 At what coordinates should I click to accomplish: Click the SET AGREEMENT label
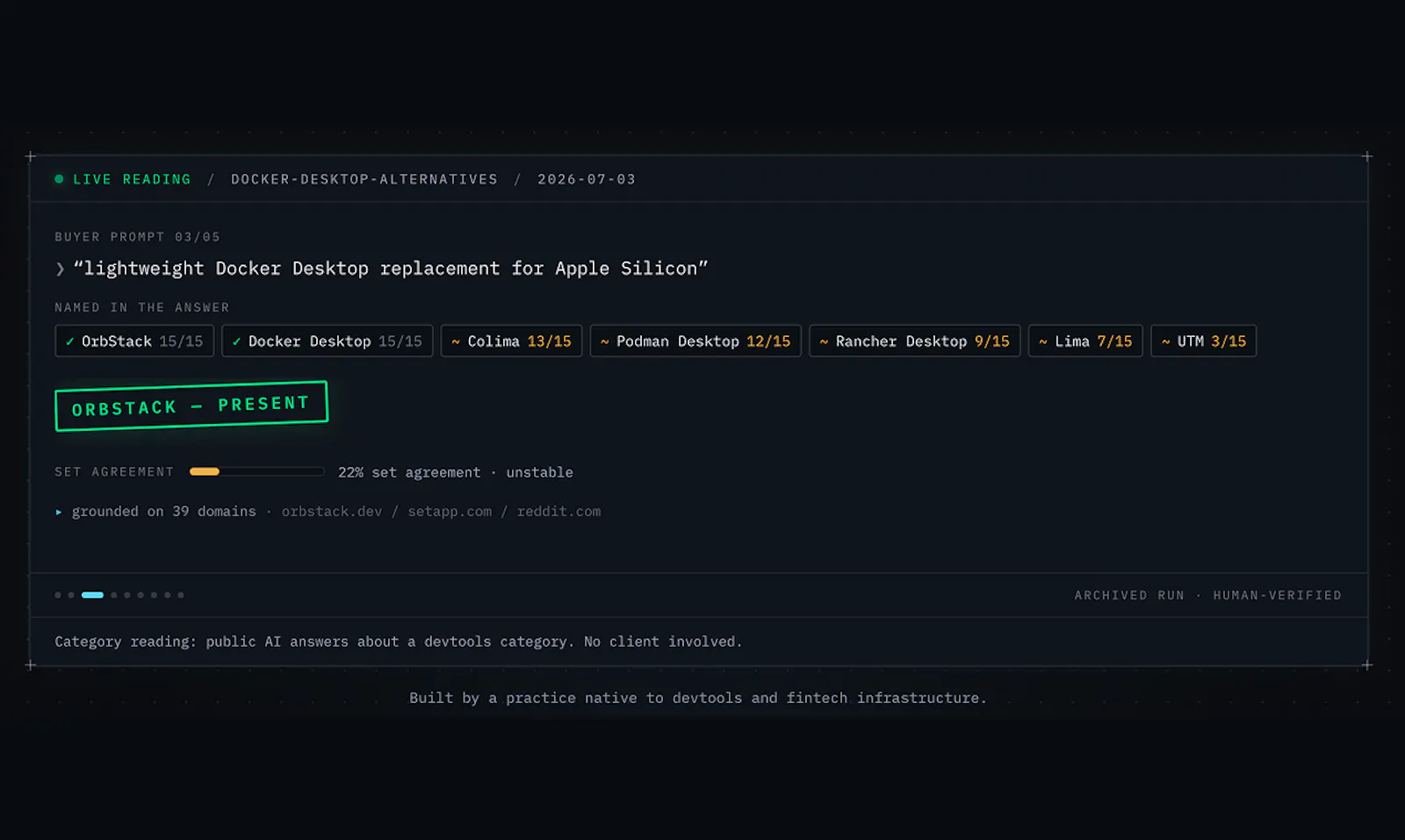[114, 472]
